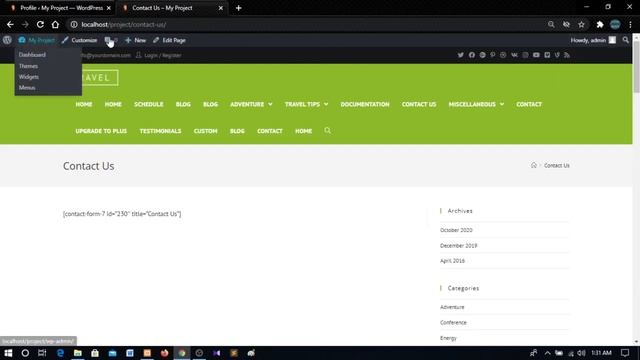Click the search icon in site navigation
The height and width of the screenshot is (360, 640).
click(x=327, y=131)
